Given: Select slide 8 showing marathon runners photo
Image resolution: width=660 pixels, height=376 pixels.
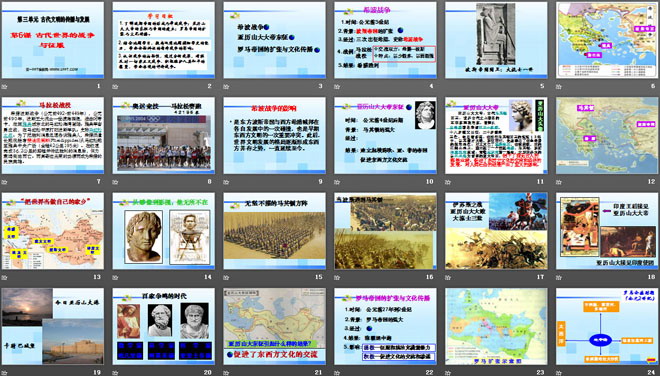Looking at the screenshot, I should 164,136.
